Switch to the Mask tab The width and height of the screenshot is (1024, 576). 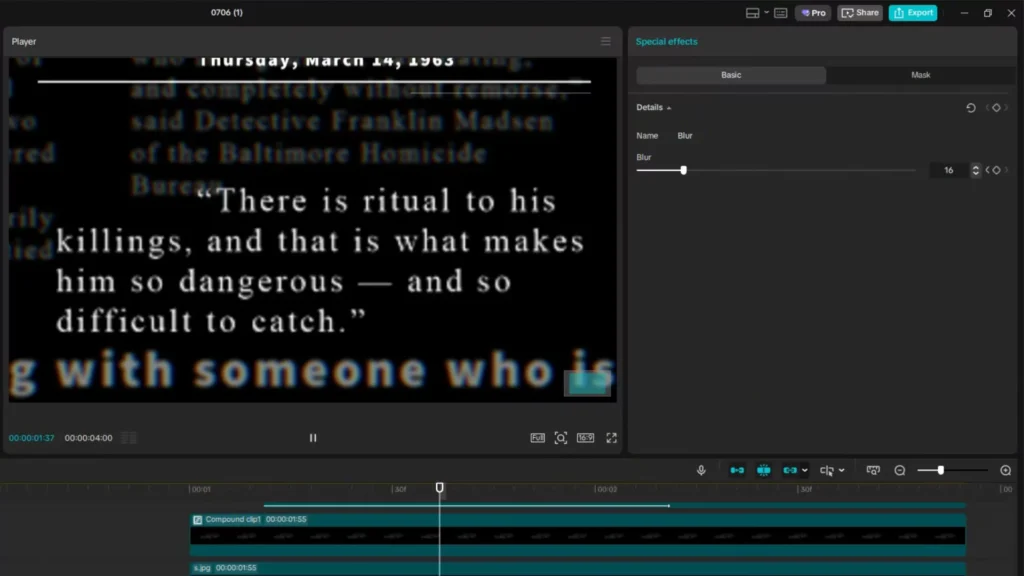tap(920, 75)
